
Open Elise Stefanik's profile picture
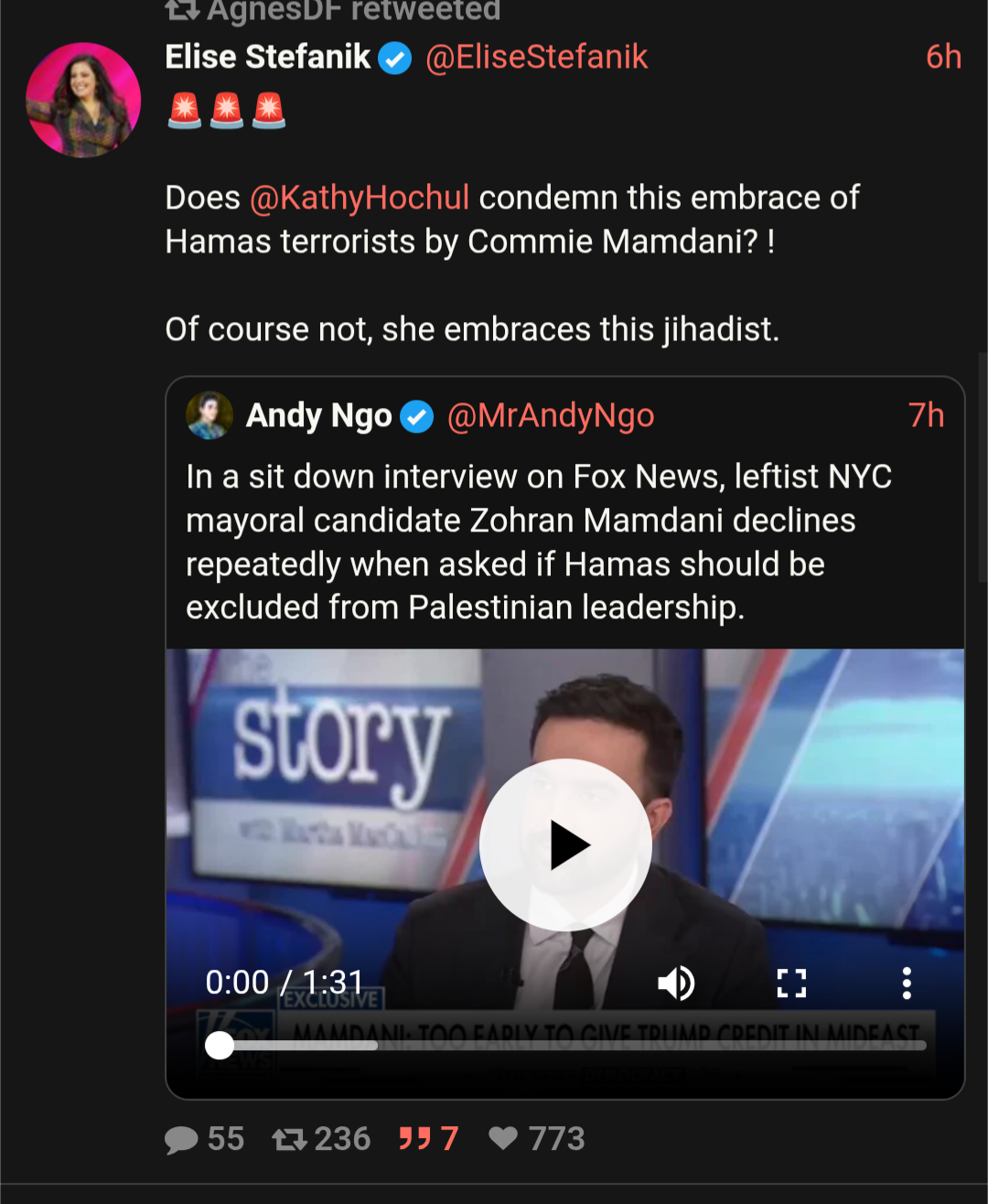[83, 100]
